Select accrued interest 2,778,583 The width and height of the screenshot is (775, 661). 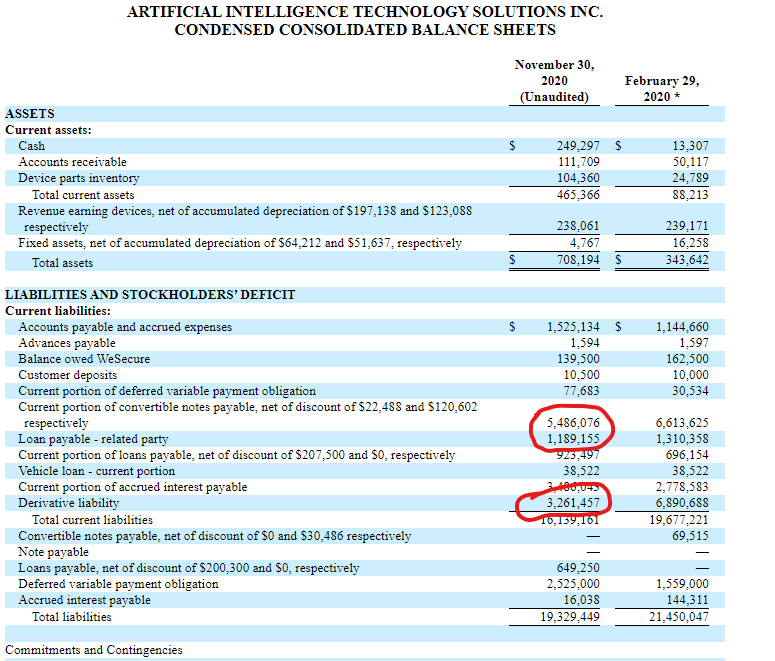pos(682,487)
